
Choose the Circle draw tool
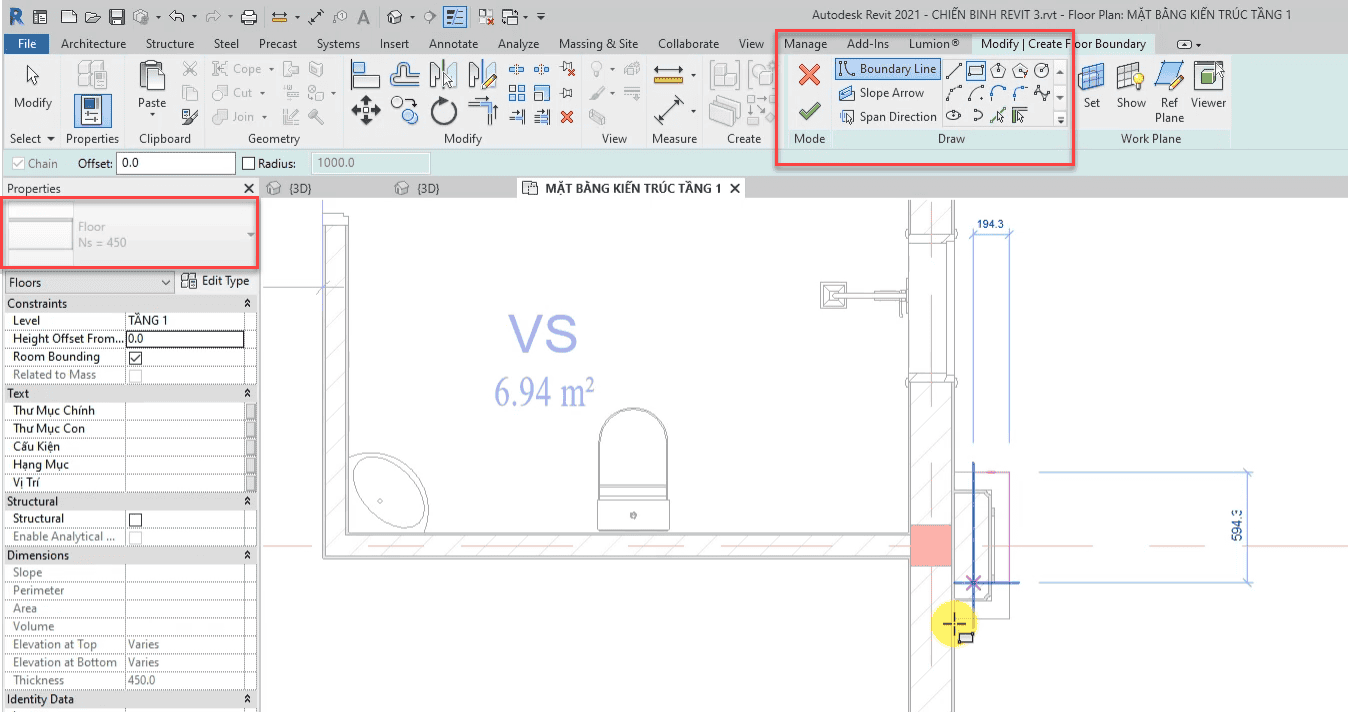coord(1042,70)
